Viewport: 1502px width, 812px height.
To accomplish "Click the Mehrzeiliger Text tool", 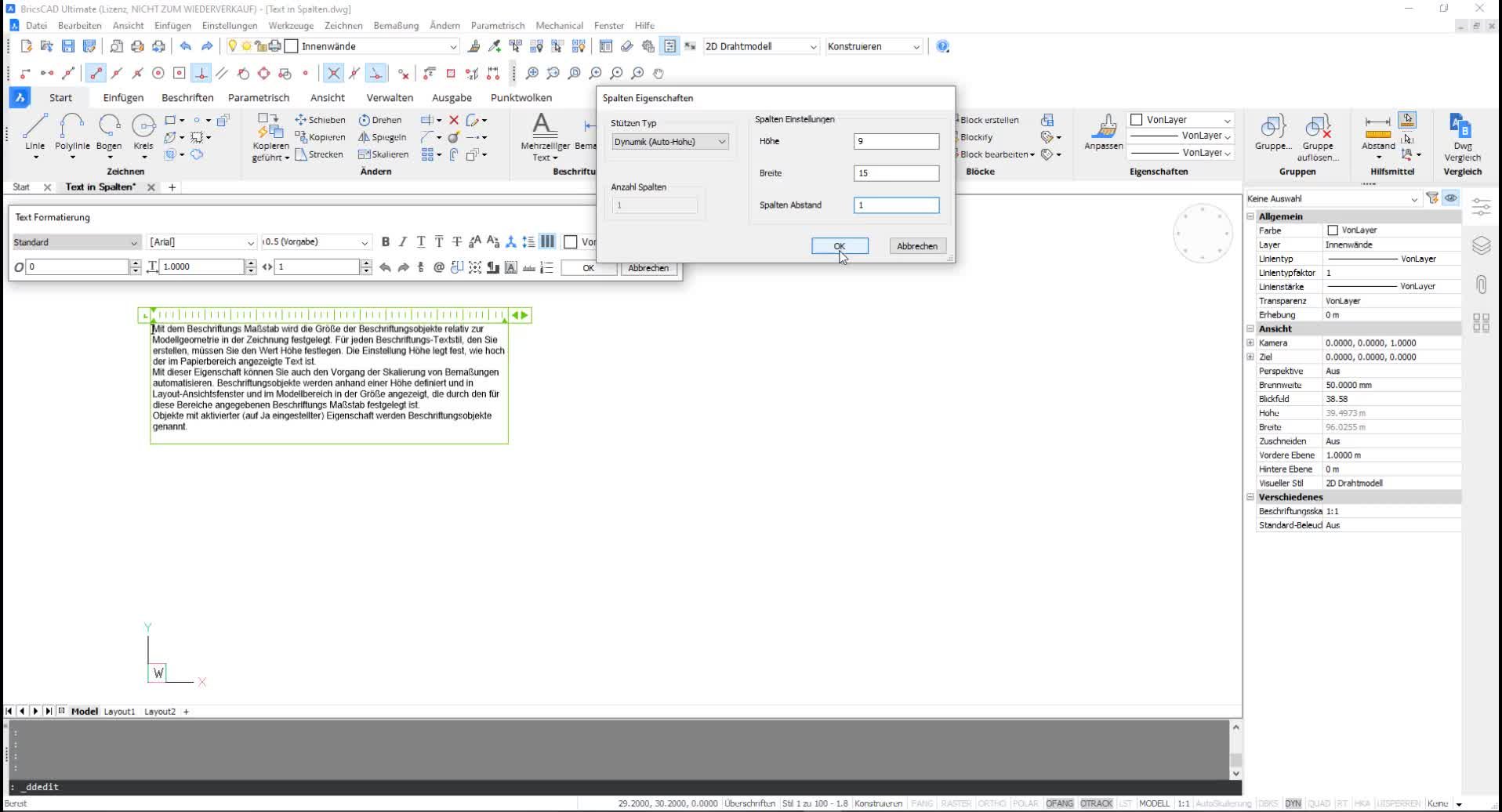I will [x=544, y=137].
